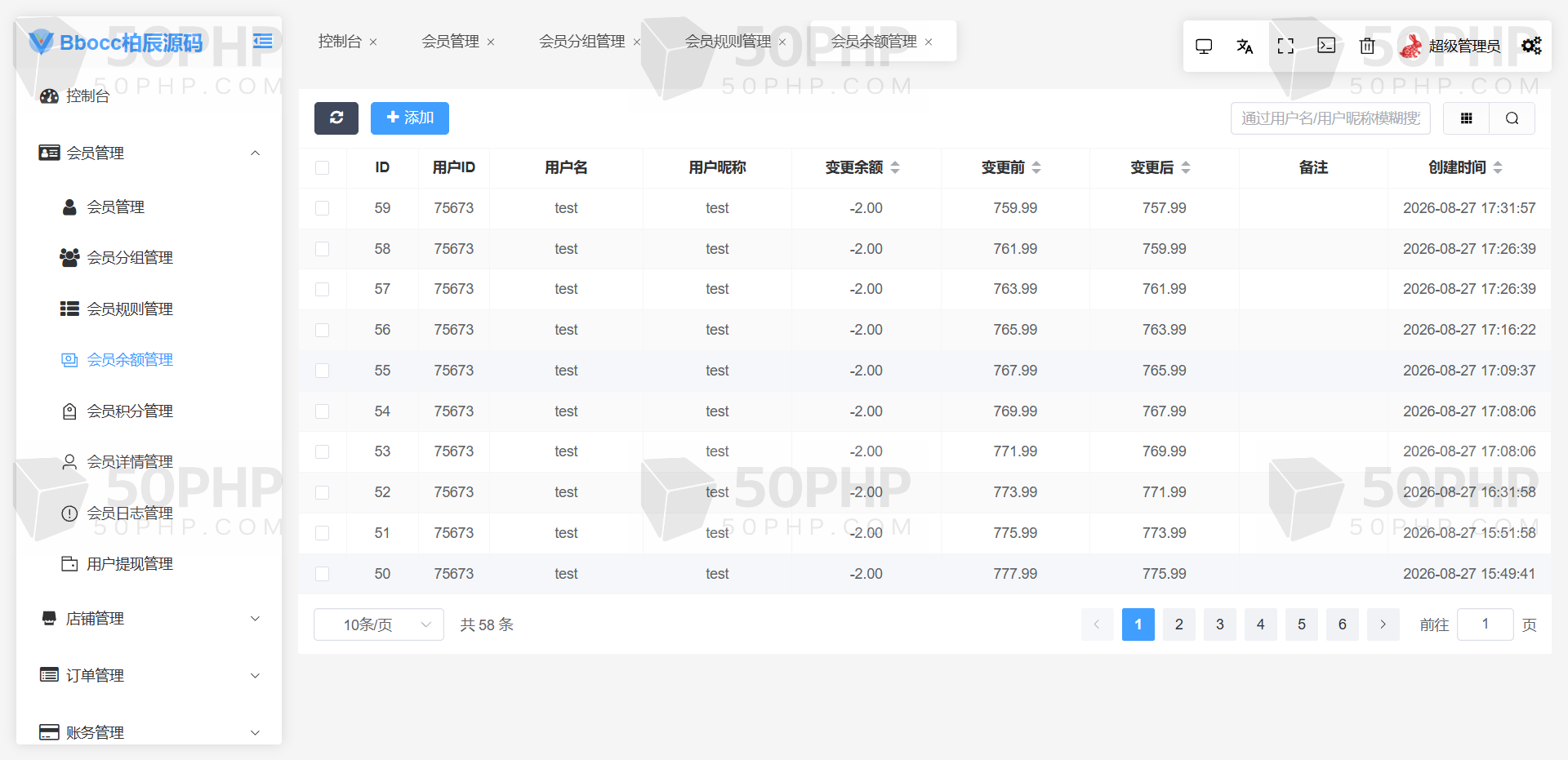Screen dimensions: 1568x760
Task: Toggle fullscreen mode icon
Action: pos(1285,47)
